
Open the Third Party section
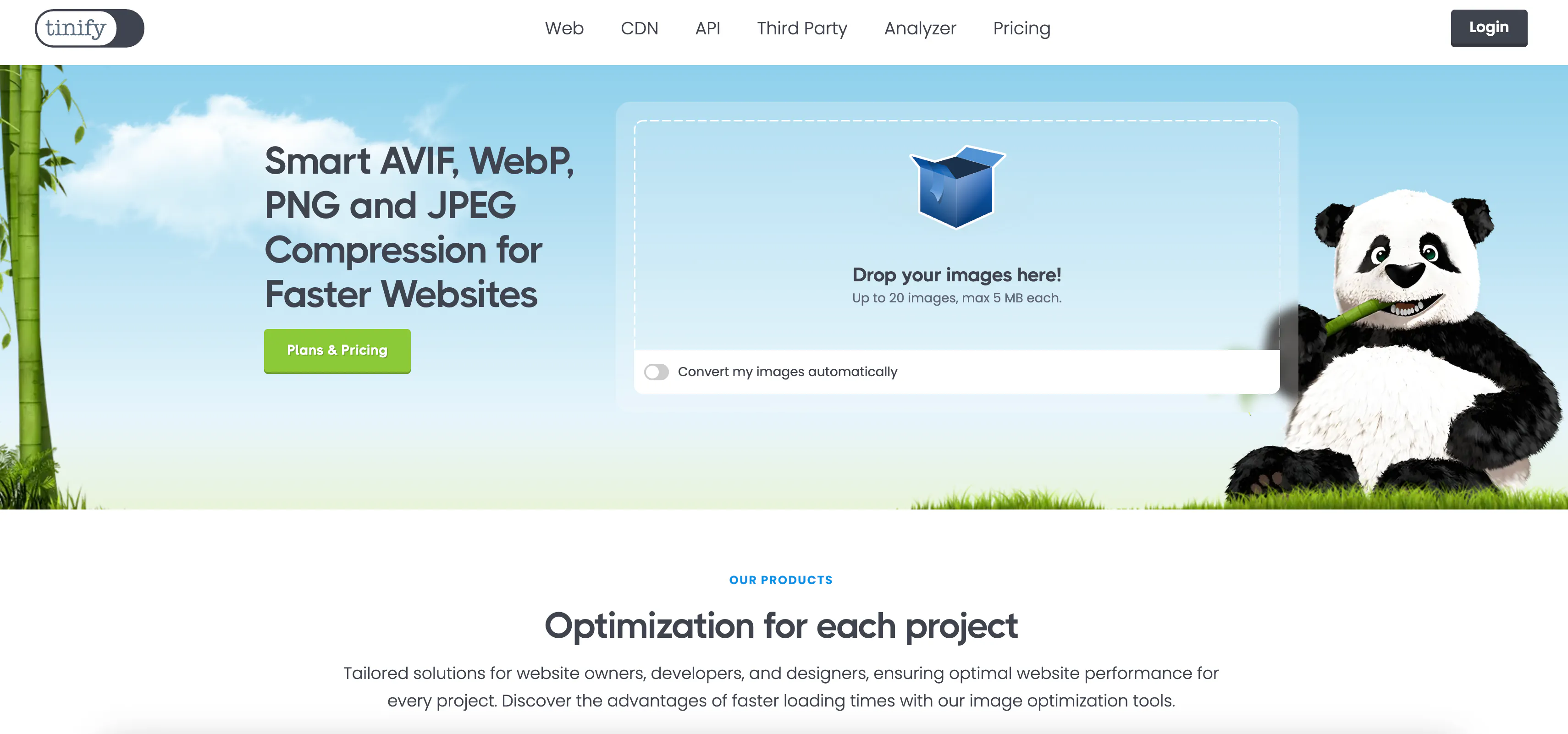pyautogui.click(x=802, y=28)
